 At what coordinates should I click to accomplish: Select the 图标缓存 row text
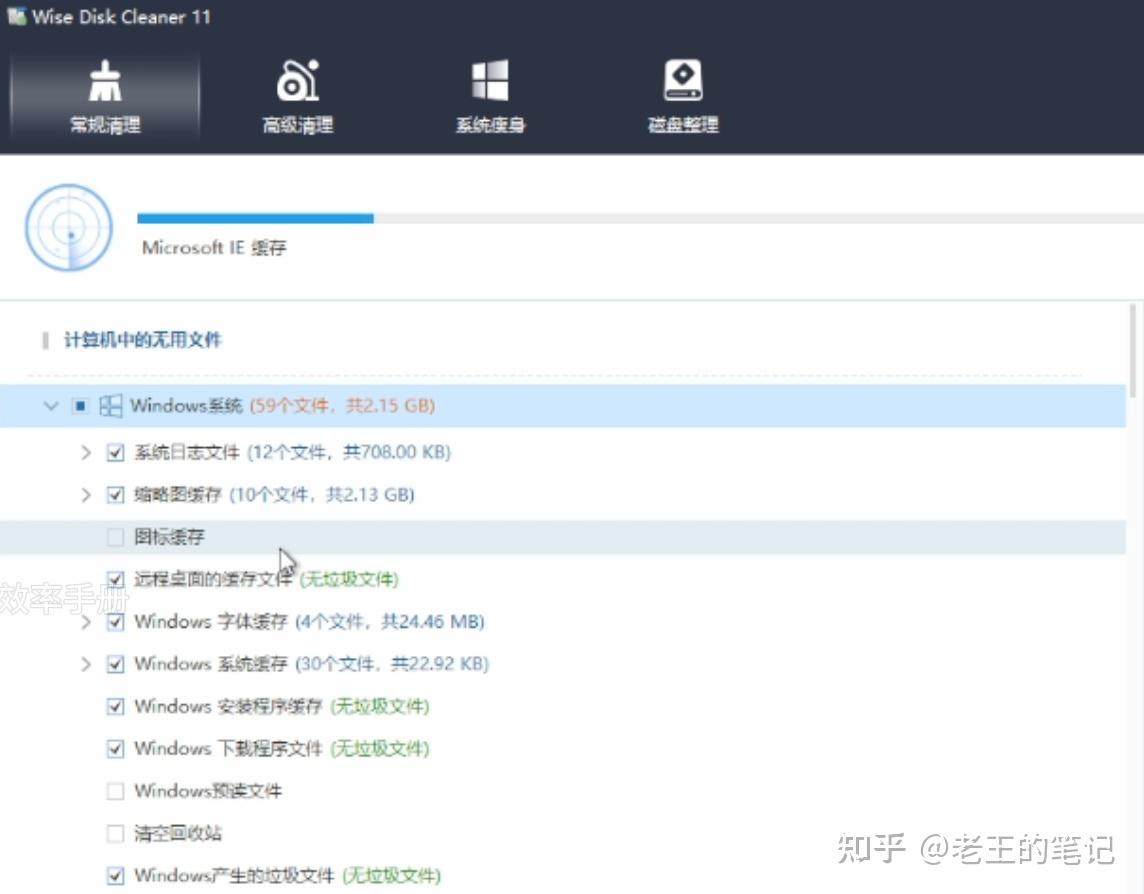coord(169,537)
